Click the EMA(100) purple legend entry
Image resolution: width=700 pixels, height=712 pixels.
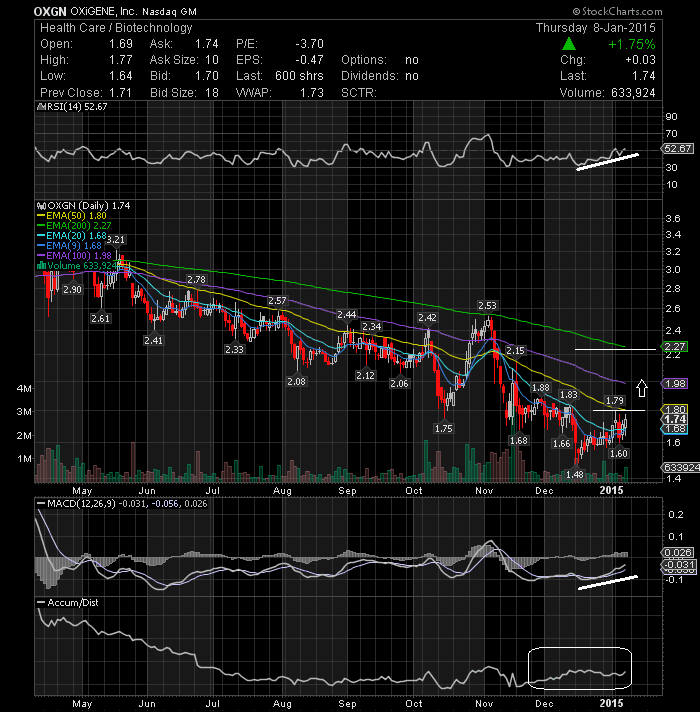(x=74, y=256)
